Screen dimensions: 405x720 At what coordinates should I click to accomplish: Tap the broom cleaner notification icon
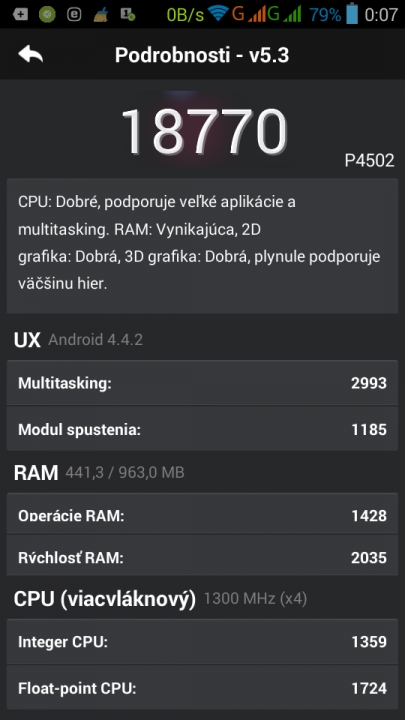point(101,14)
